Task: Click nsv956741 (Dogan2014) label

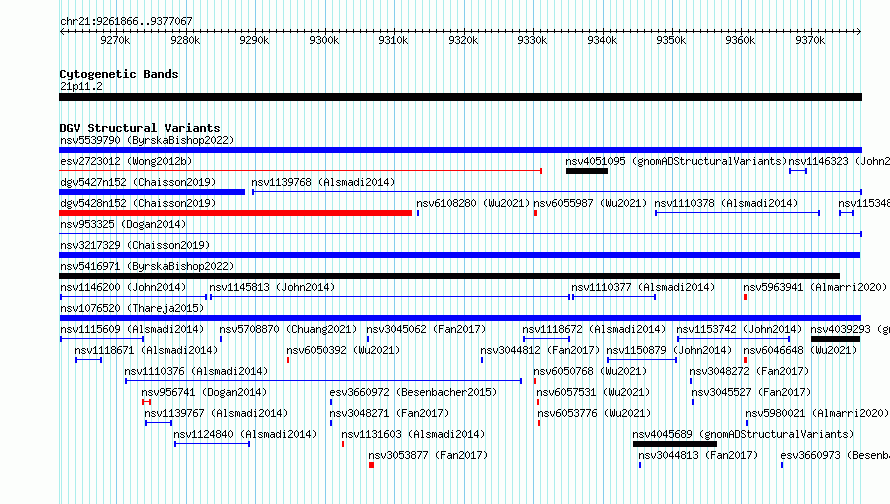Action: click(x=204, y=392)
